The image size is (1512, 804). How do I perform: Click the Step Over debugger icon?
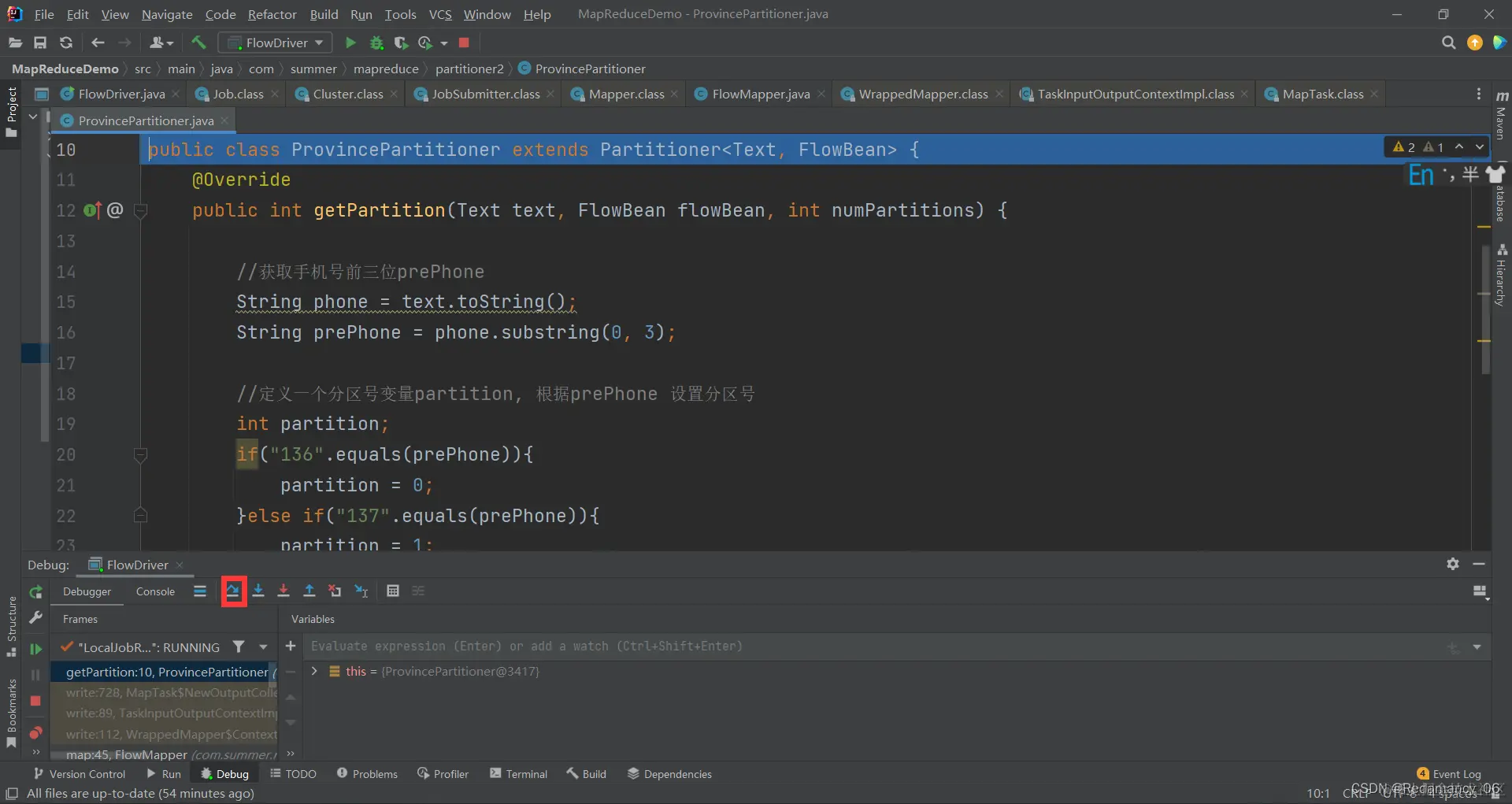(233, 591)
